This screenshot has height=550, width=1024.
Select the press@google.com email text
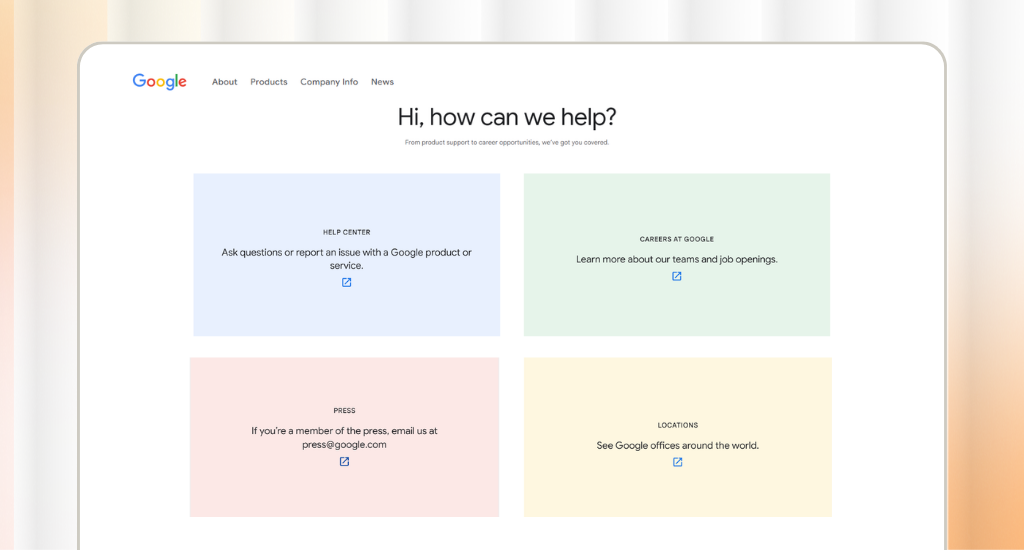(x=344, y=445)
